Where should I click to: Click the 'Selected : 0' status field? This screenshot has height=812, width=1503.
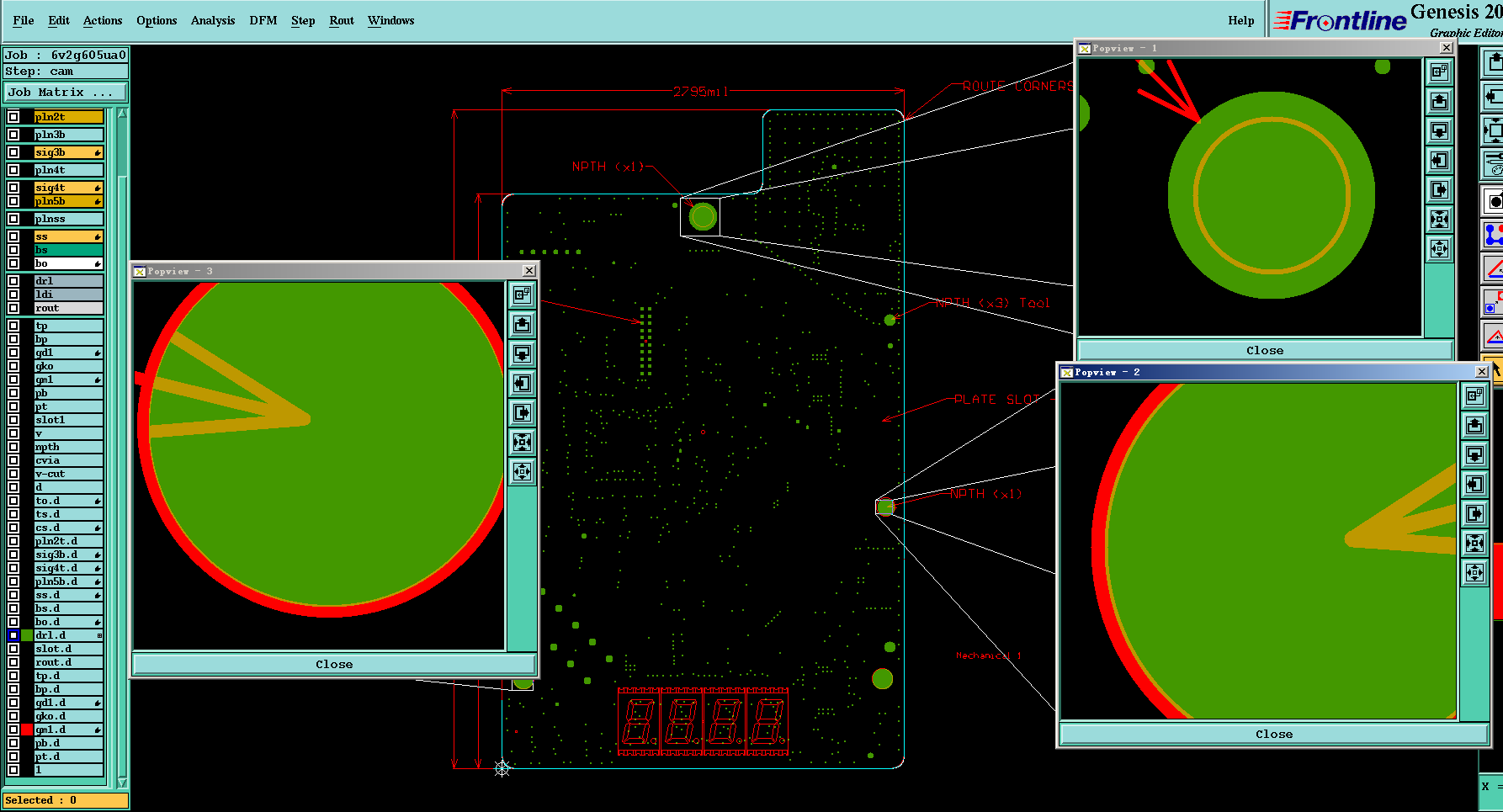click(66, 800)
